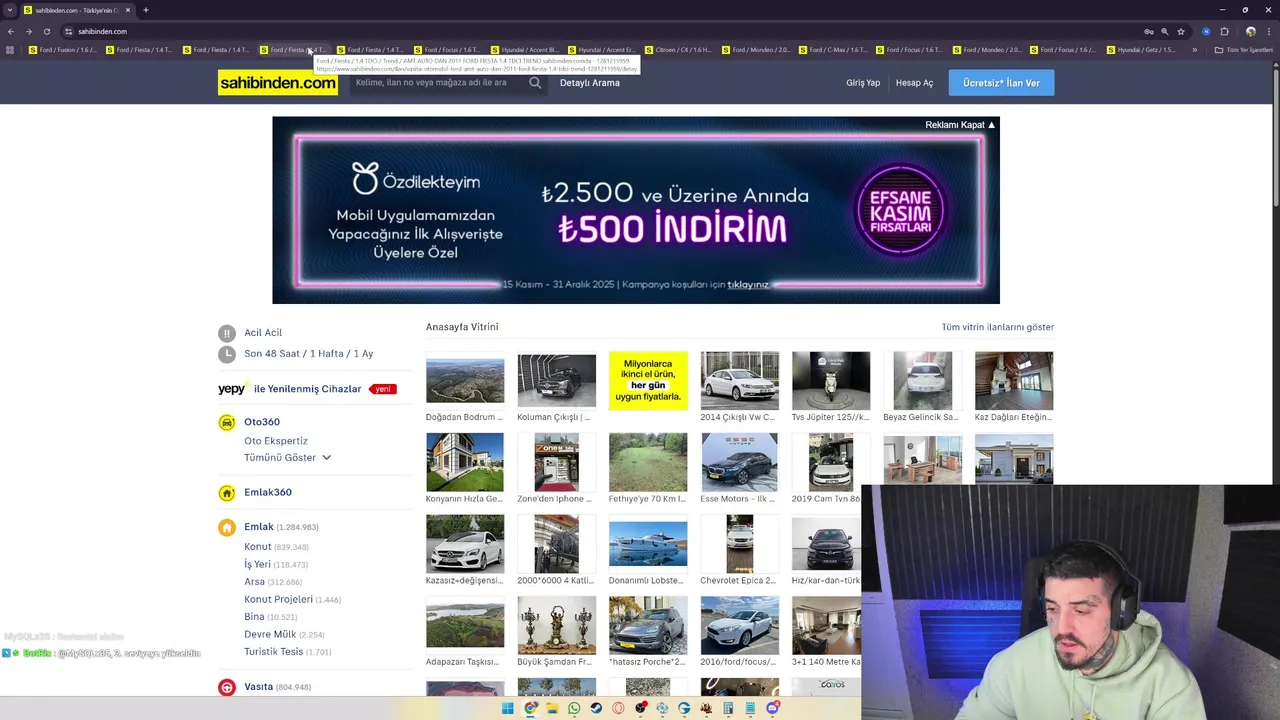This screenshot has width=1280, height=720.
Task: Click the Acil Acil exclamation icon
Action: tap(227, 333)
